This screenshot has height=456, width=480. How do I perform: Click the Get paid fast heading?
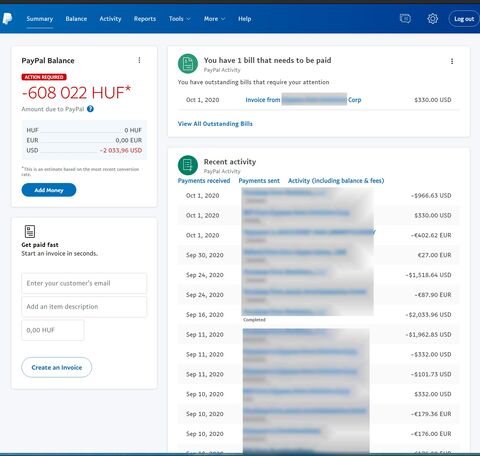tap(40, 245)
